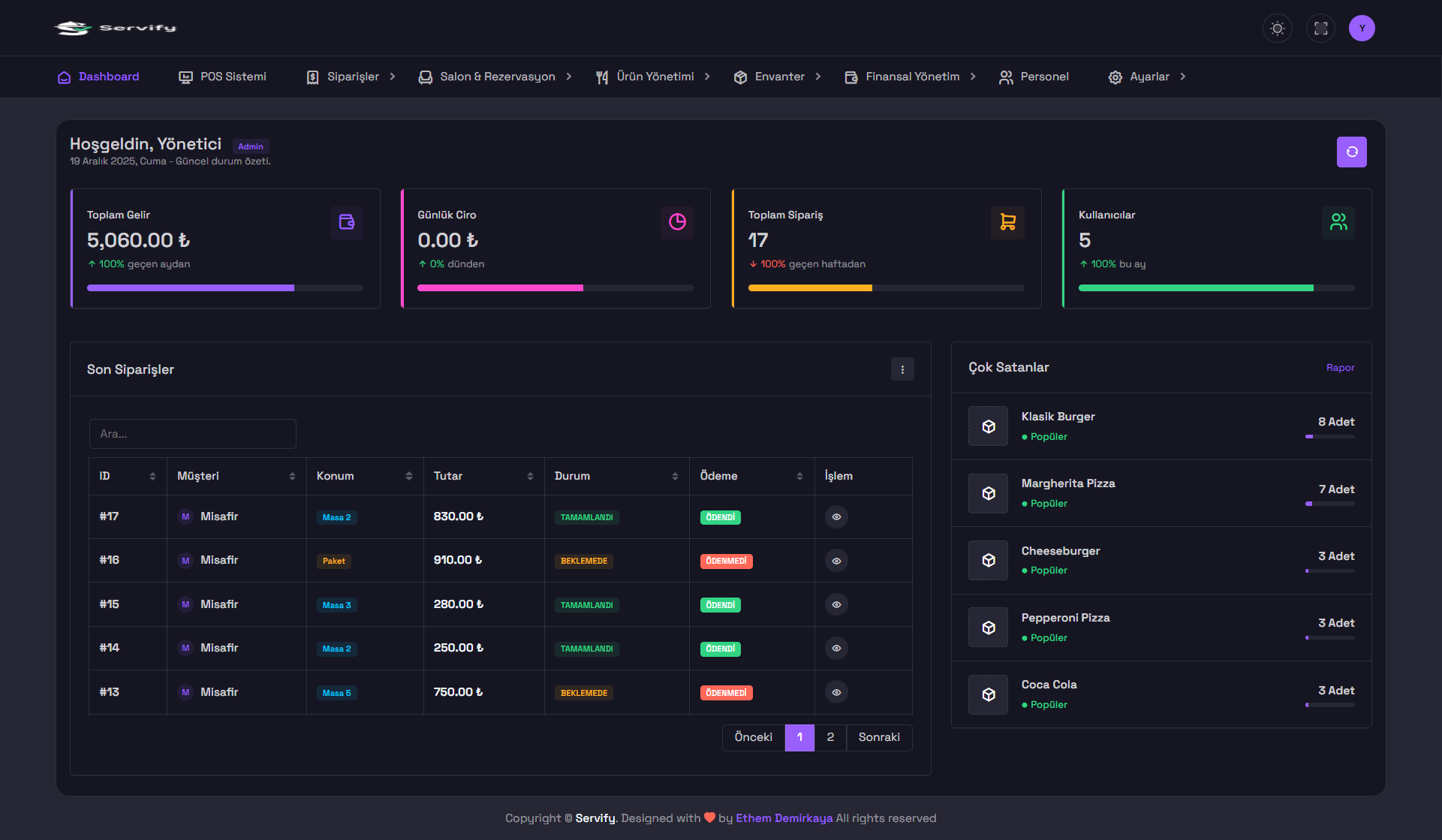This screenshot has width=1442, height=840.
Task: Click the users icon in Kullanıcılar card
Action: pyautogui.click(x=1338, y=222)
